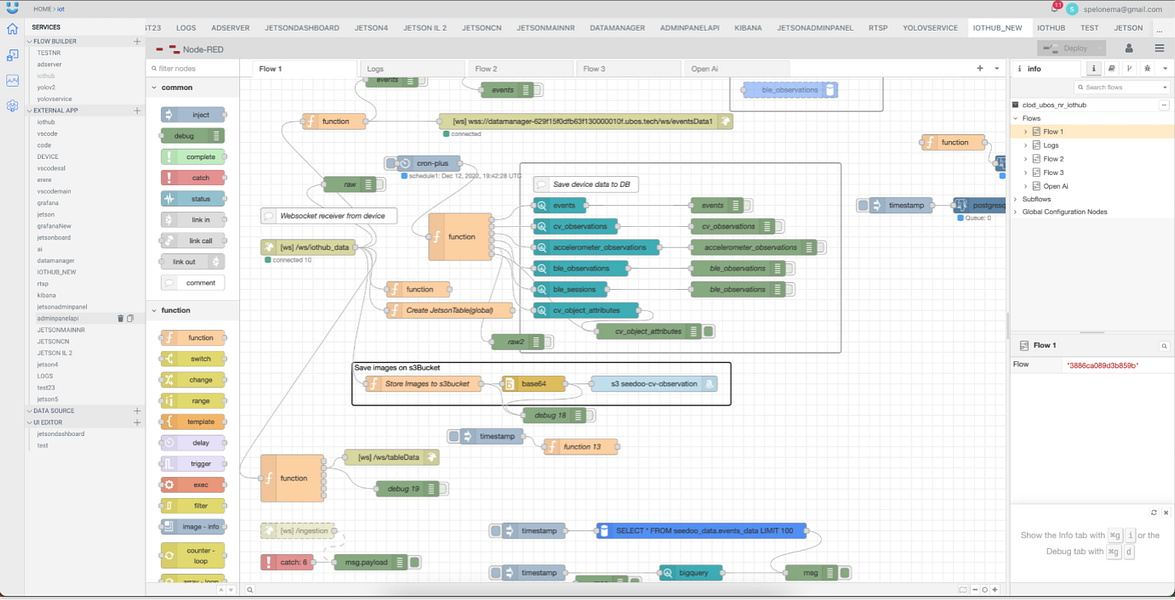Click the Deploy button

[x=1066, y=49]
